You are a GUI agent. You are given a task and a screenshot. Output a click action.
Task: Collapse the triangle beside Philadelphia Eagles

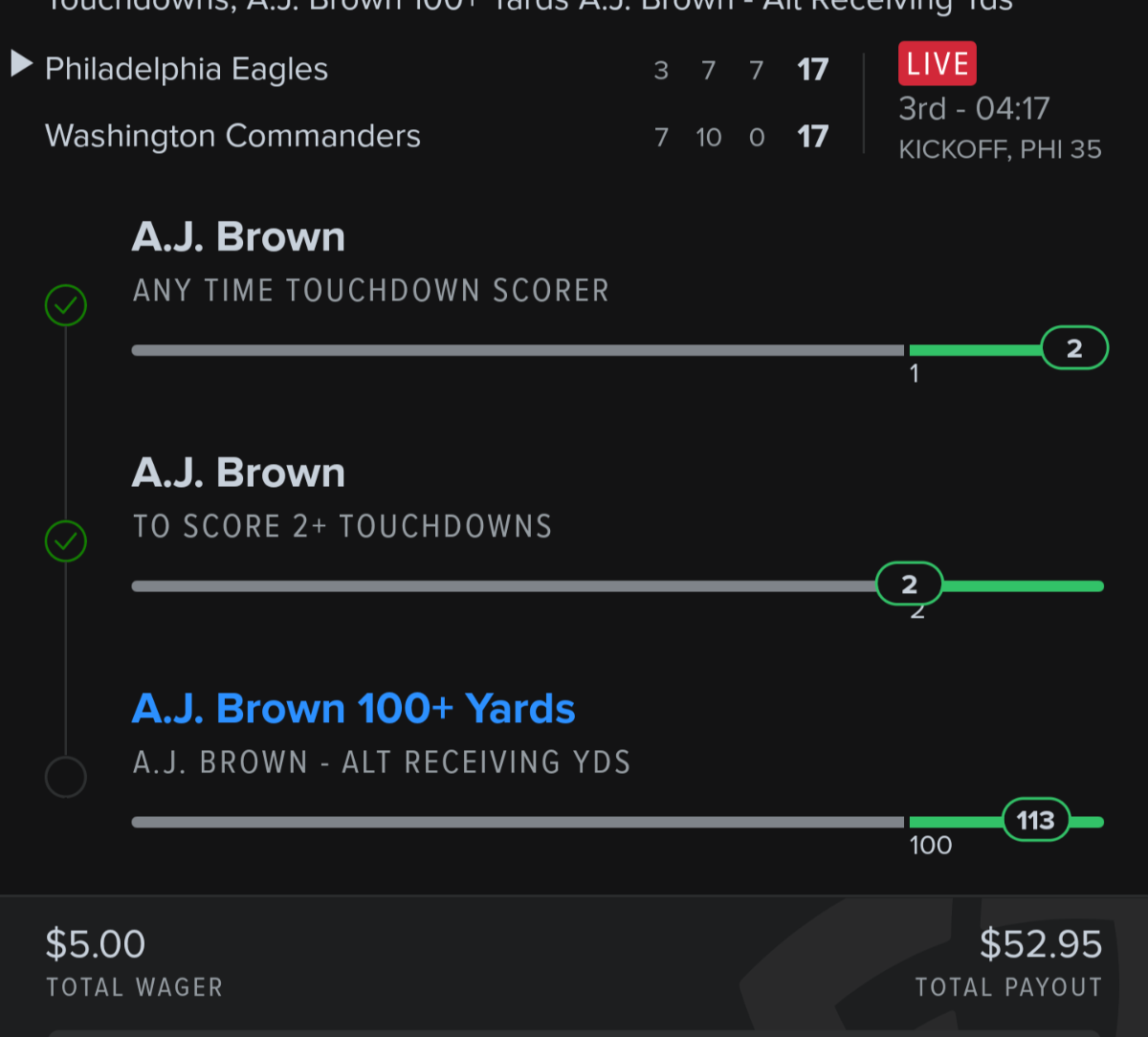(x=21, y=65)
